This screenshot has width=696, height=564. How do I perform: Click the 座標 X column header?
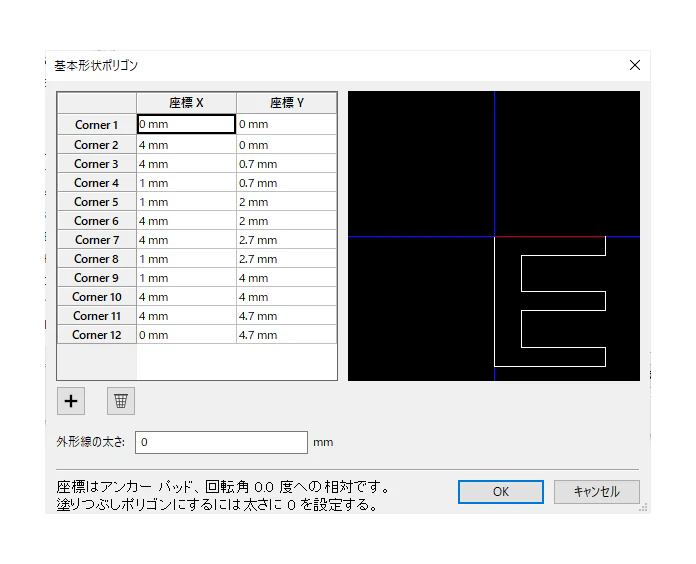pyautogui.click(x=186, y=103)
